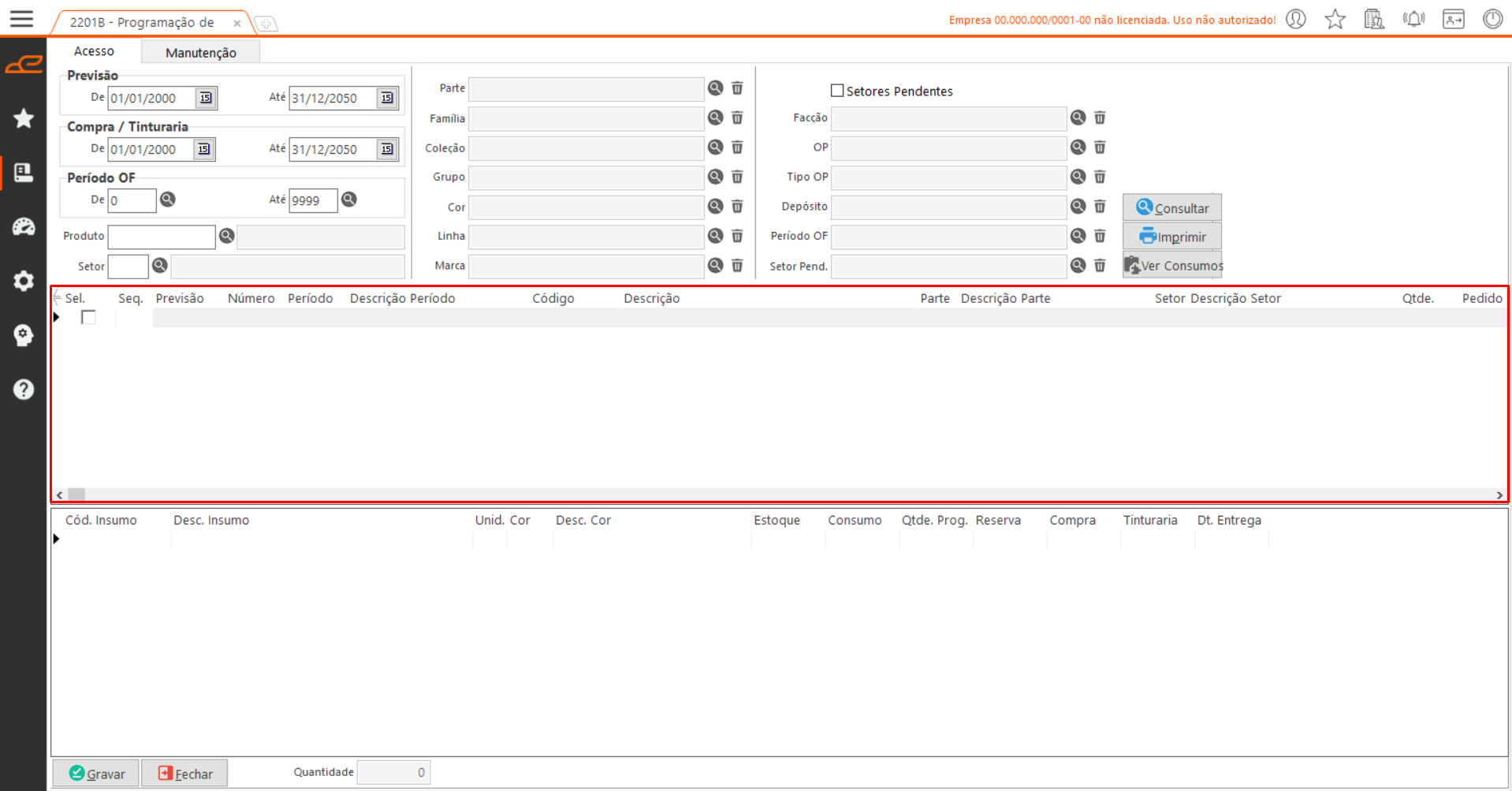1512x791 pixels.
Task: Open the settings gear in the sidebar
Action: pyautogui.click(x=24, y=281)
